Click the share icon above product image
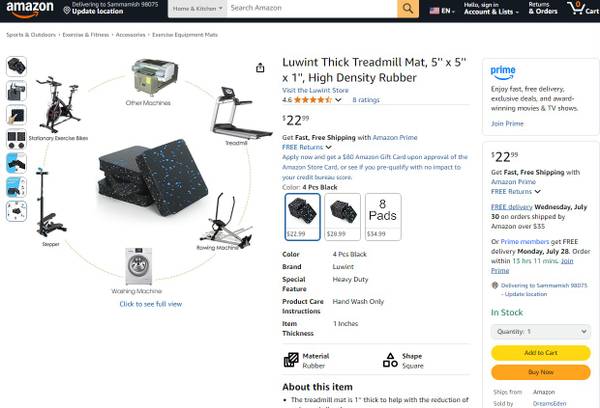Image resolution: width=600 pixels, height=408 pixels. [260, 68]
